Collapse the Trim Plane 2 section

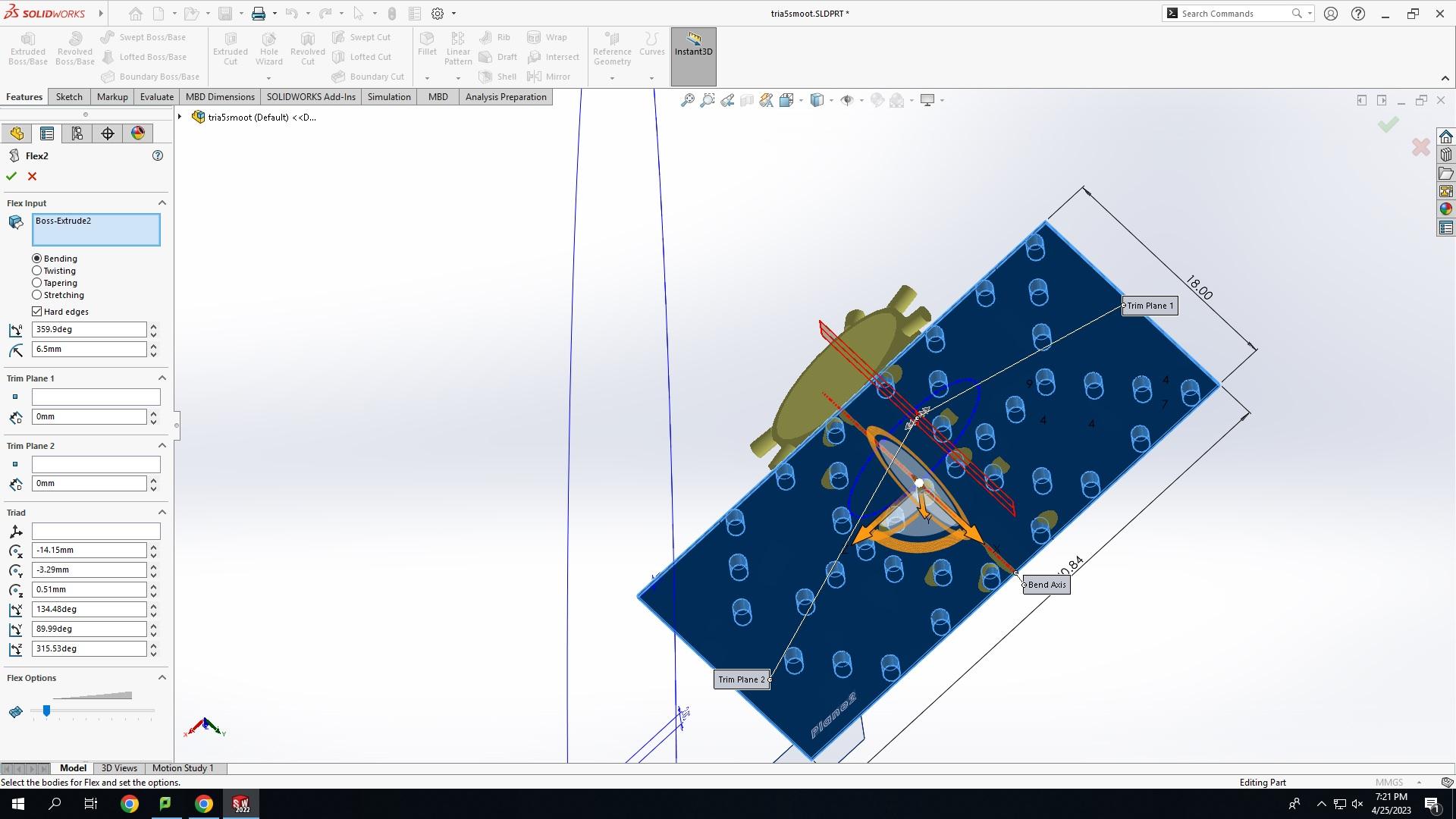pyautogui.click(x=162, y=446)
